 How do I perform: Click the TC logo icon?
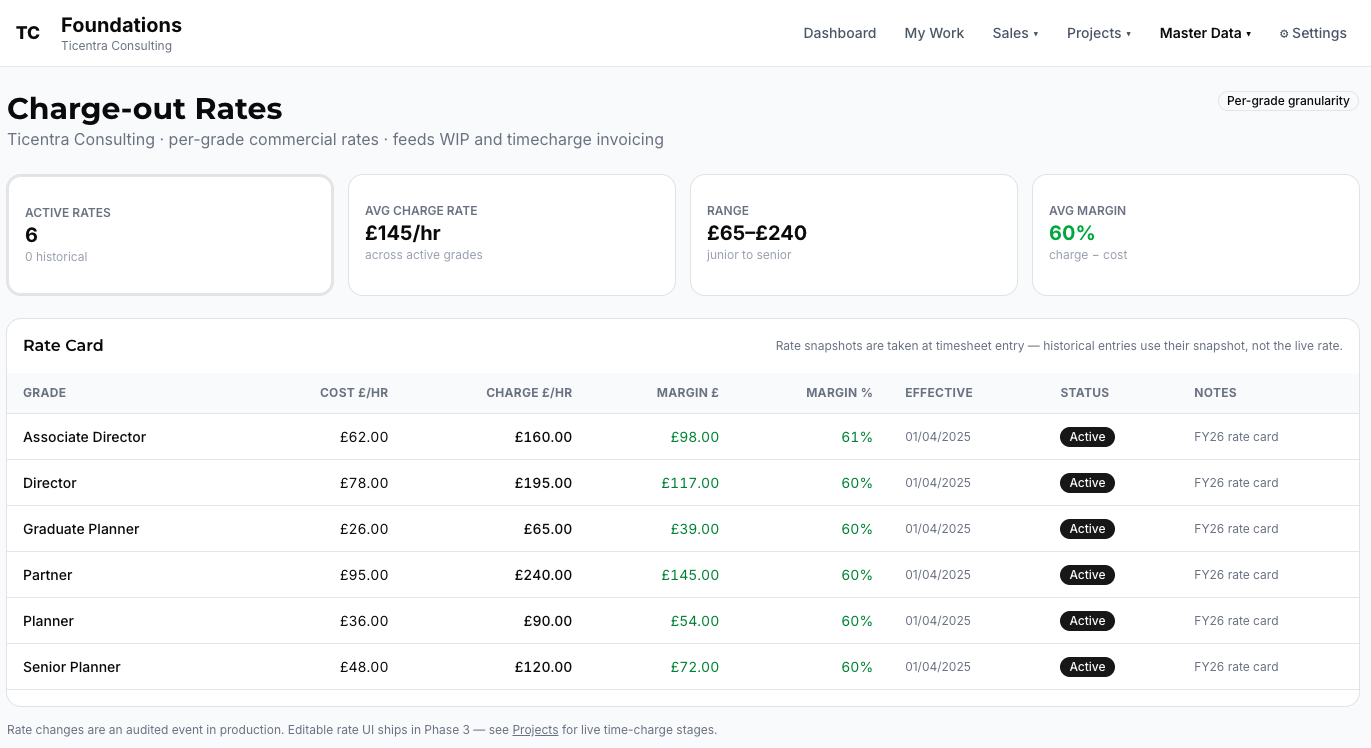click(x=28, y=33)
